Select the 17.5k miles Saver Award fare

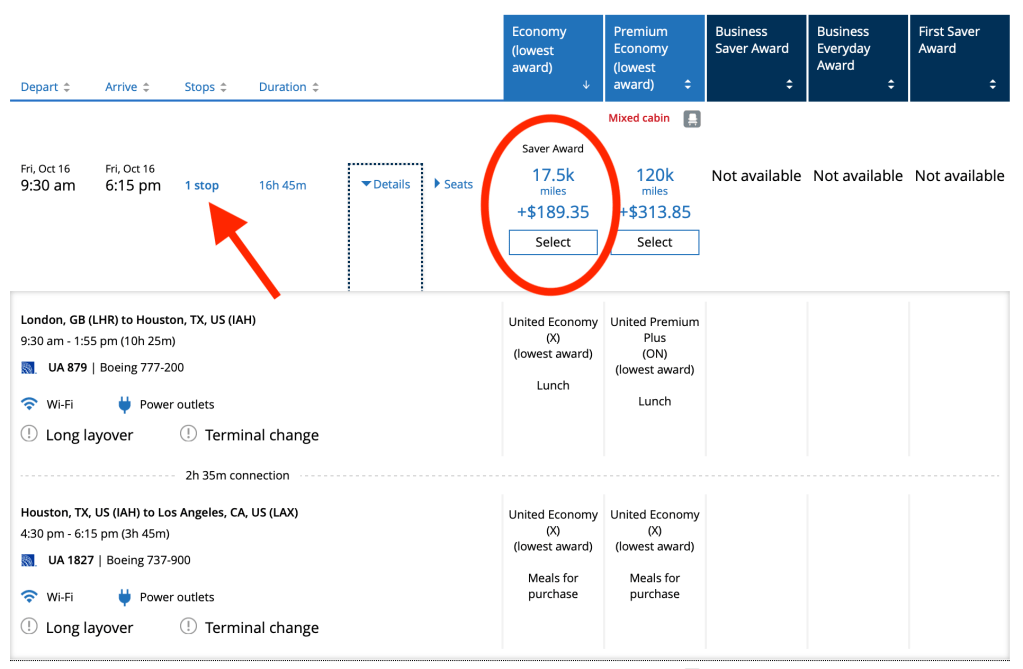(x=553, y=242)
